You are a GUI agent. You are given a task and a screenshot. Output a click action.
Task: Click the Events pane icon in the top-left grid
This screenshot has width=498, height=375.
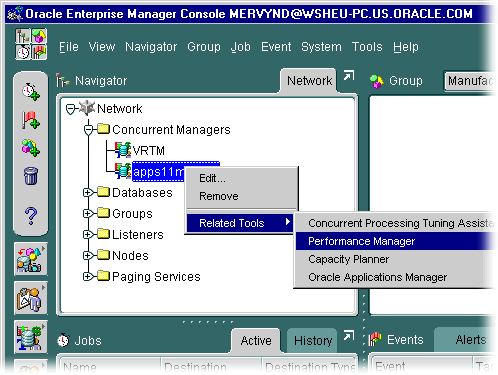pos(39,52)
